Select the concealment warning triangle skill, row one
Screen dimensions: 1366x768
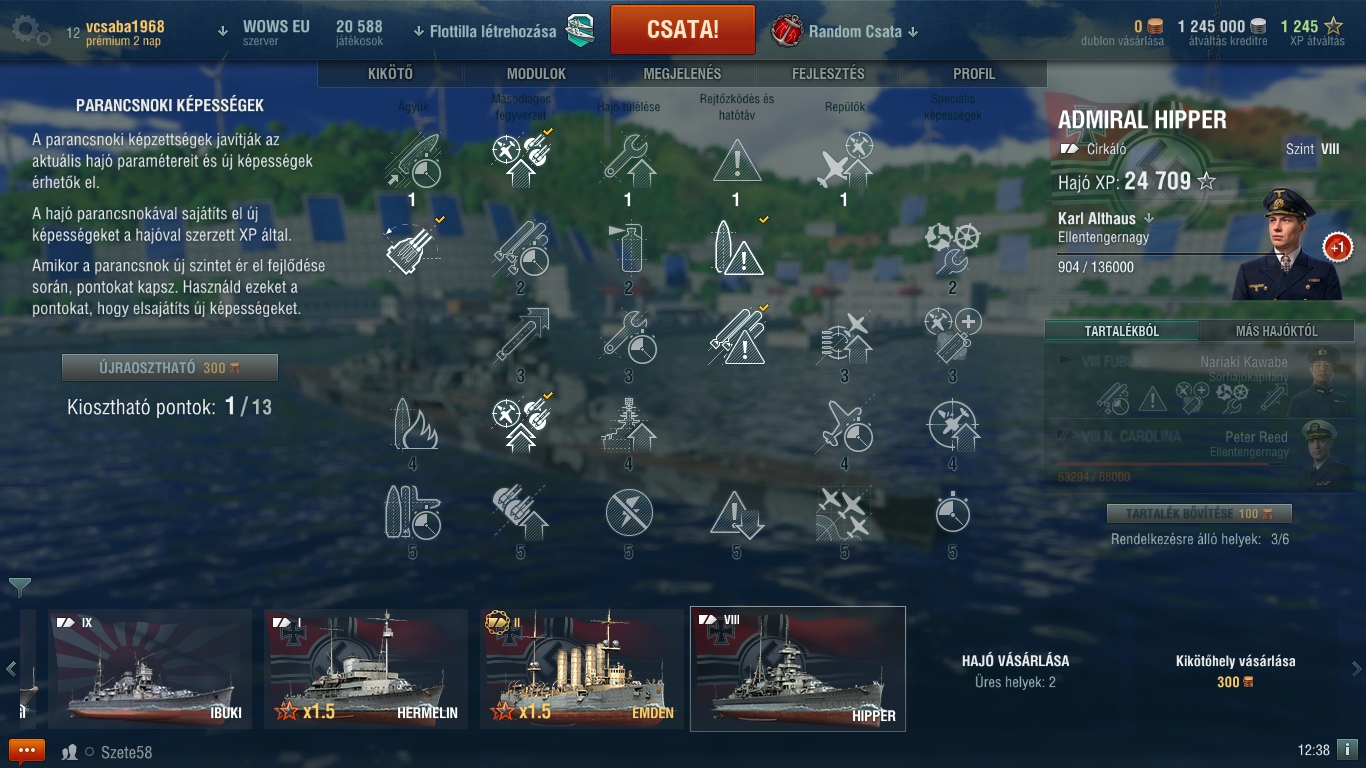(736, 161)
